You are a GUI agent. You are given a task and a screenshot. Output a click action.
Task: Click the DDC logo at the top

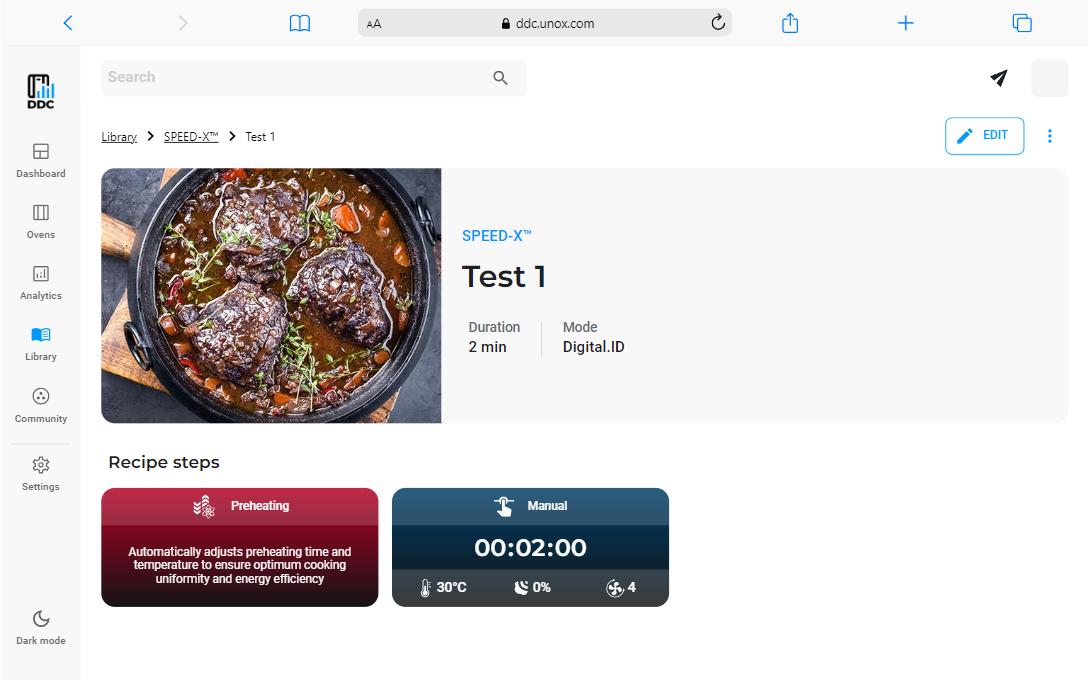(x=40, y=91)
